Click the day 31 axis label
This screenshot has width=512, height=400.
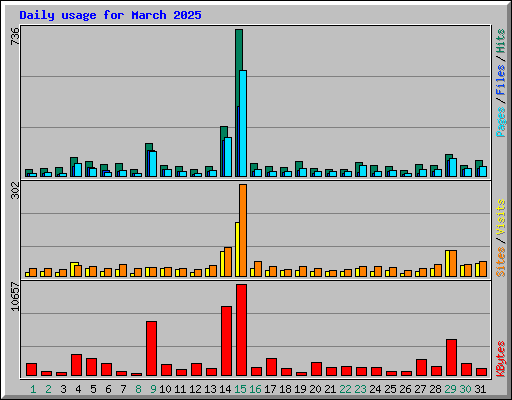click(480, 389)
